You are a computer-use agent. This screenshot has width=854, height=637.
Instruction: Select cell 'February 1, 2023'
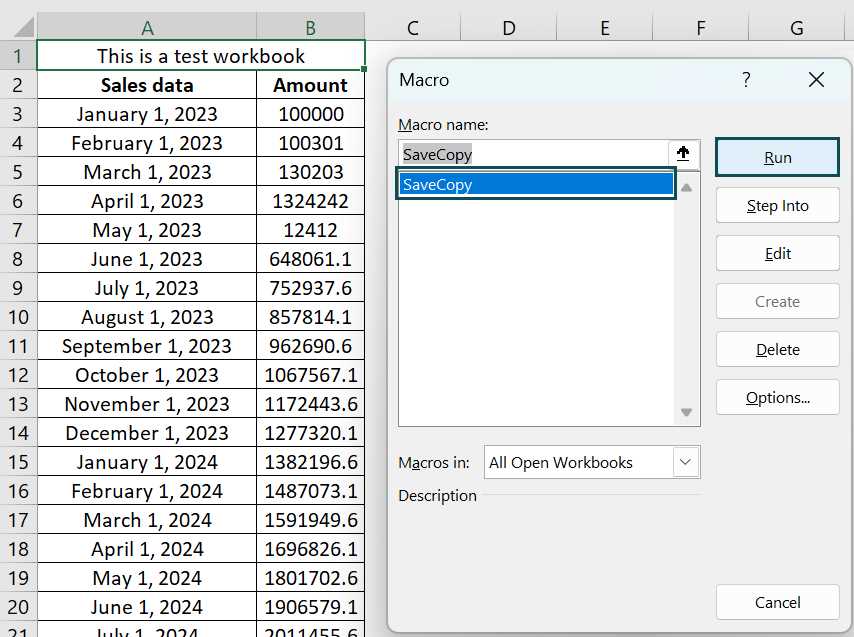147,143
